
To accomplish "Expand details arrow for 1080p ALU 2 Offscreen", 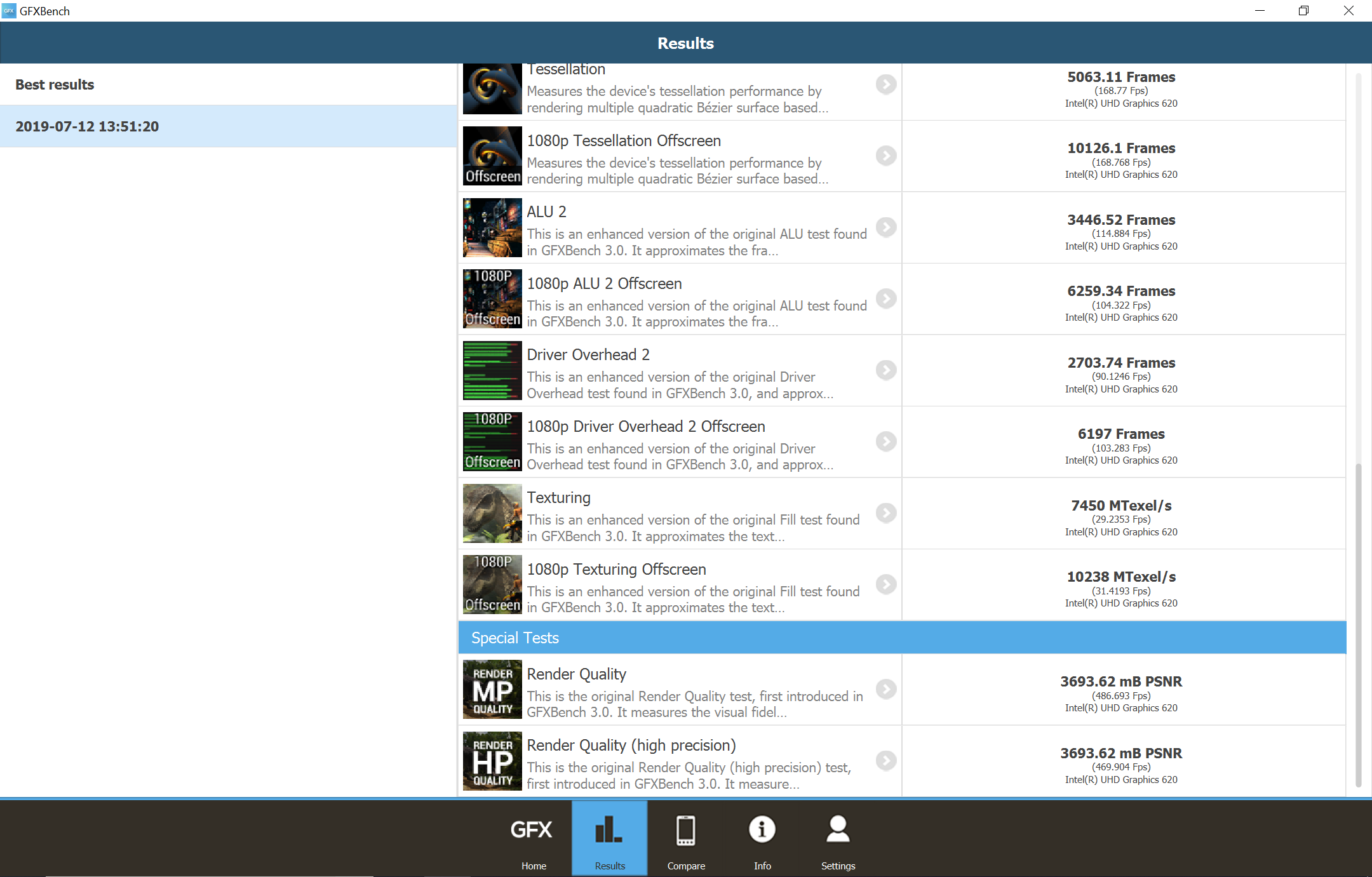I will 886,298.
